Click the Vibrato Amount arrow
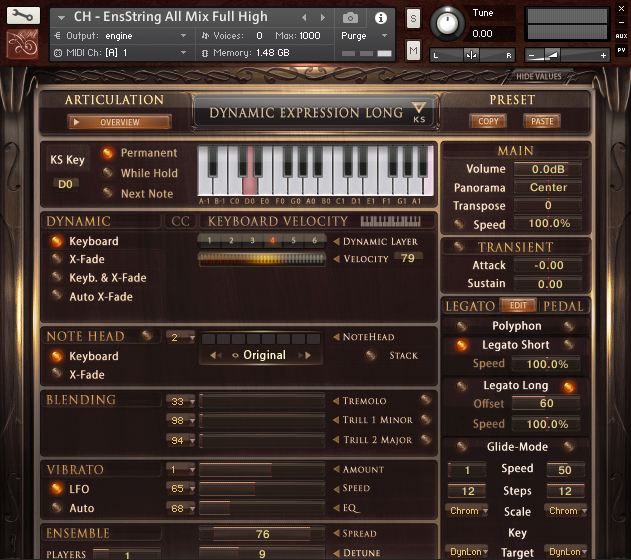The image size is (631, 560). 336,469
